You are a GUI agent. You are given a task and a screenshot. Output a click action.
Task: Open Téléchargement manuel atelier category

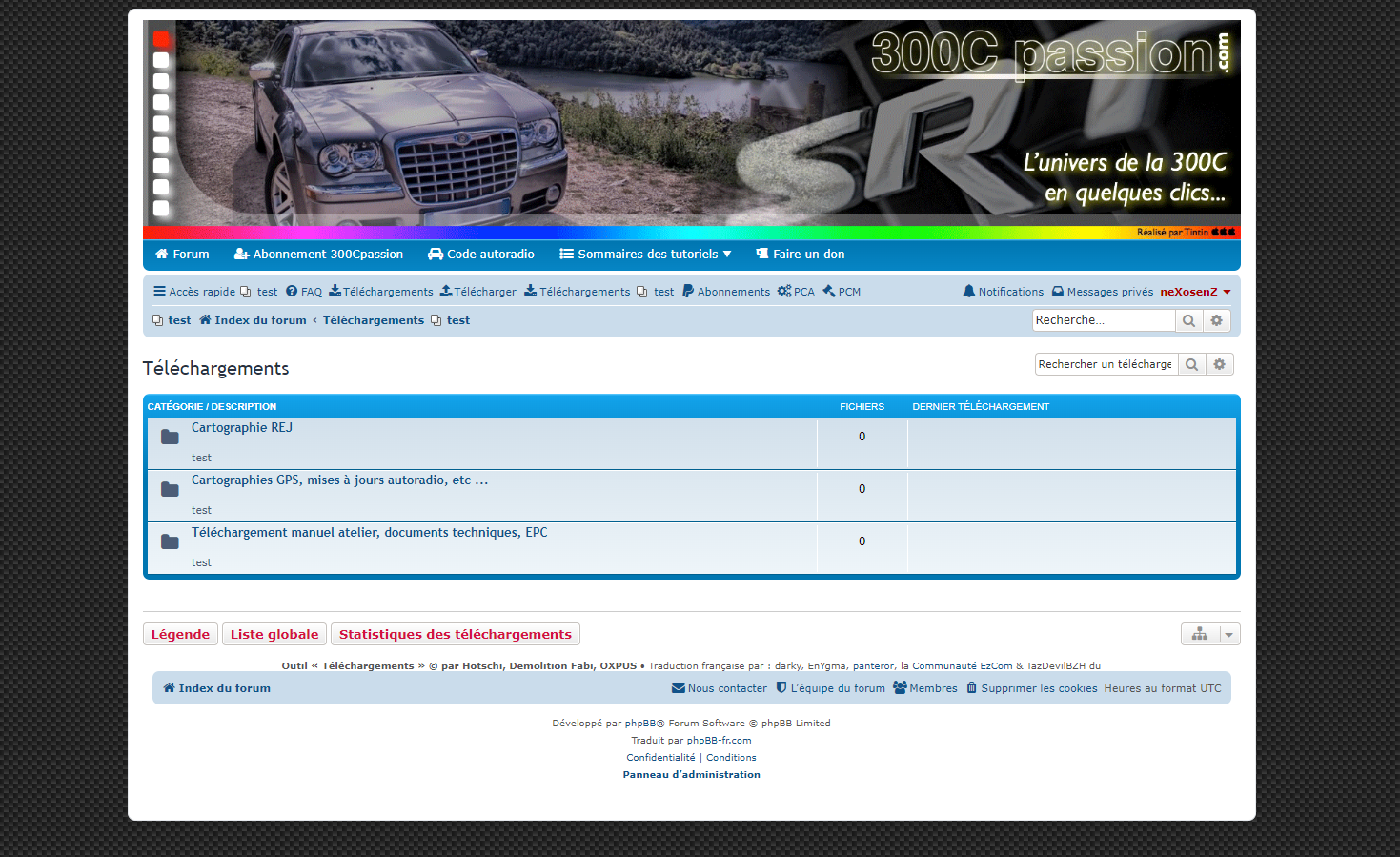[370, 533]
